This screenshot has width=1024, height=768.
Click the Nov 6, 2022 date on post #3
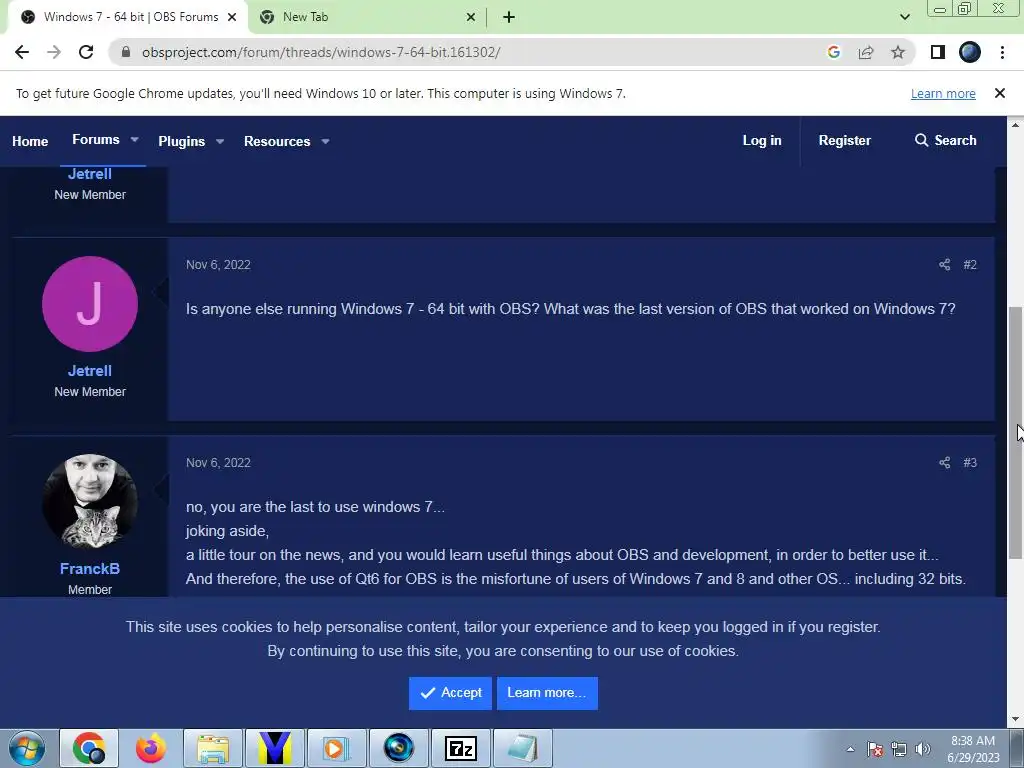click(218, 462)
